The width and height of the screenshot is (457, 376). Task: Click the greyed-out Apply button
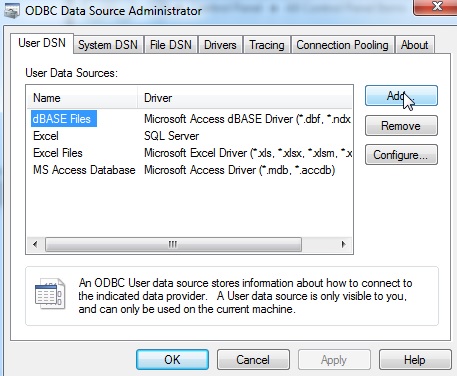tap(334, 360)
